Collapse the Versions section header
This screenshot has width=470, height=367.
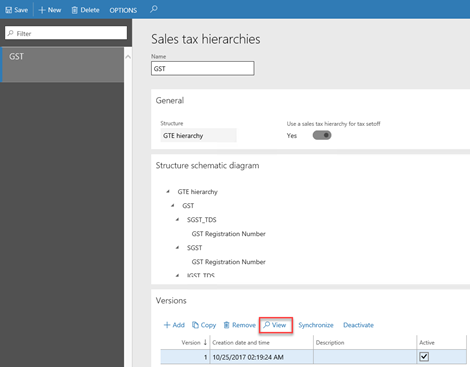pyautogui.click(x=171, y=300)
